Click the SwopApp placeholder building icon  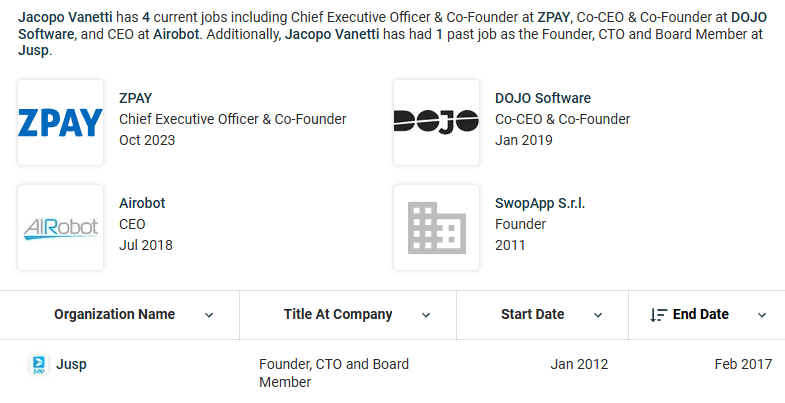click(x=437, y=228)
